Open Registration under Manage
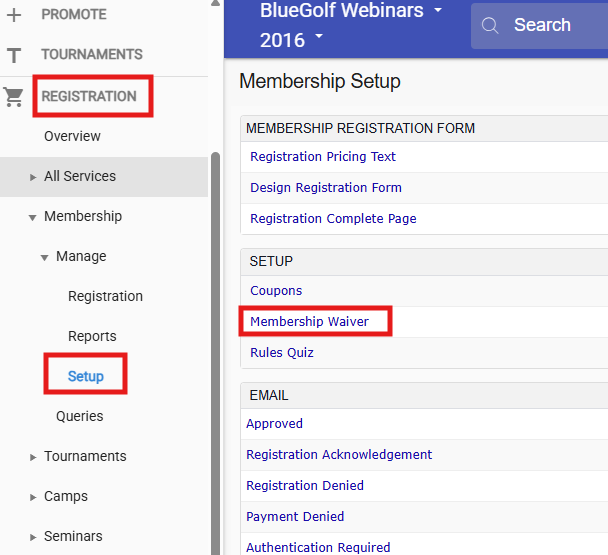Viewport: 608px width, 555px height. 105,296
